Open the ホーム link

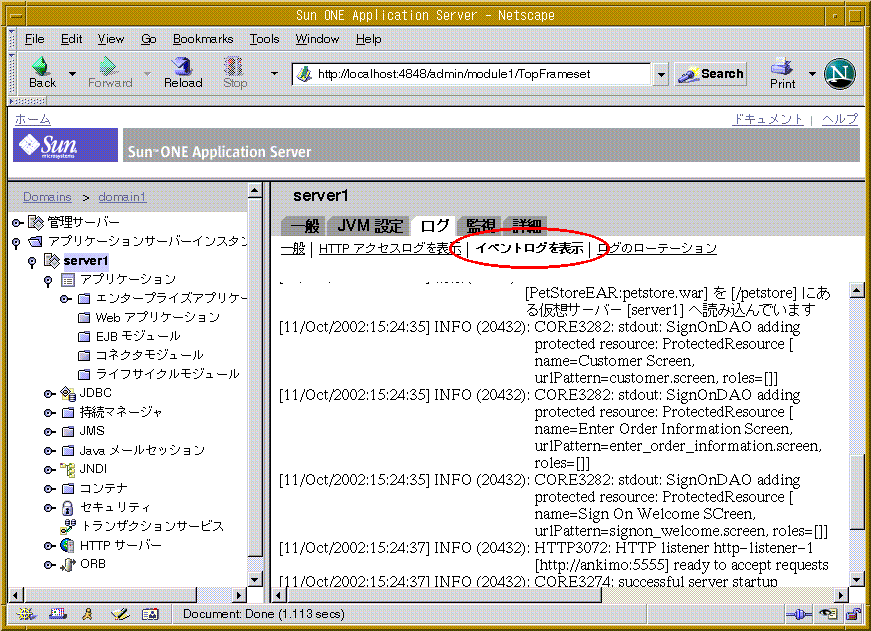[33, 119]
